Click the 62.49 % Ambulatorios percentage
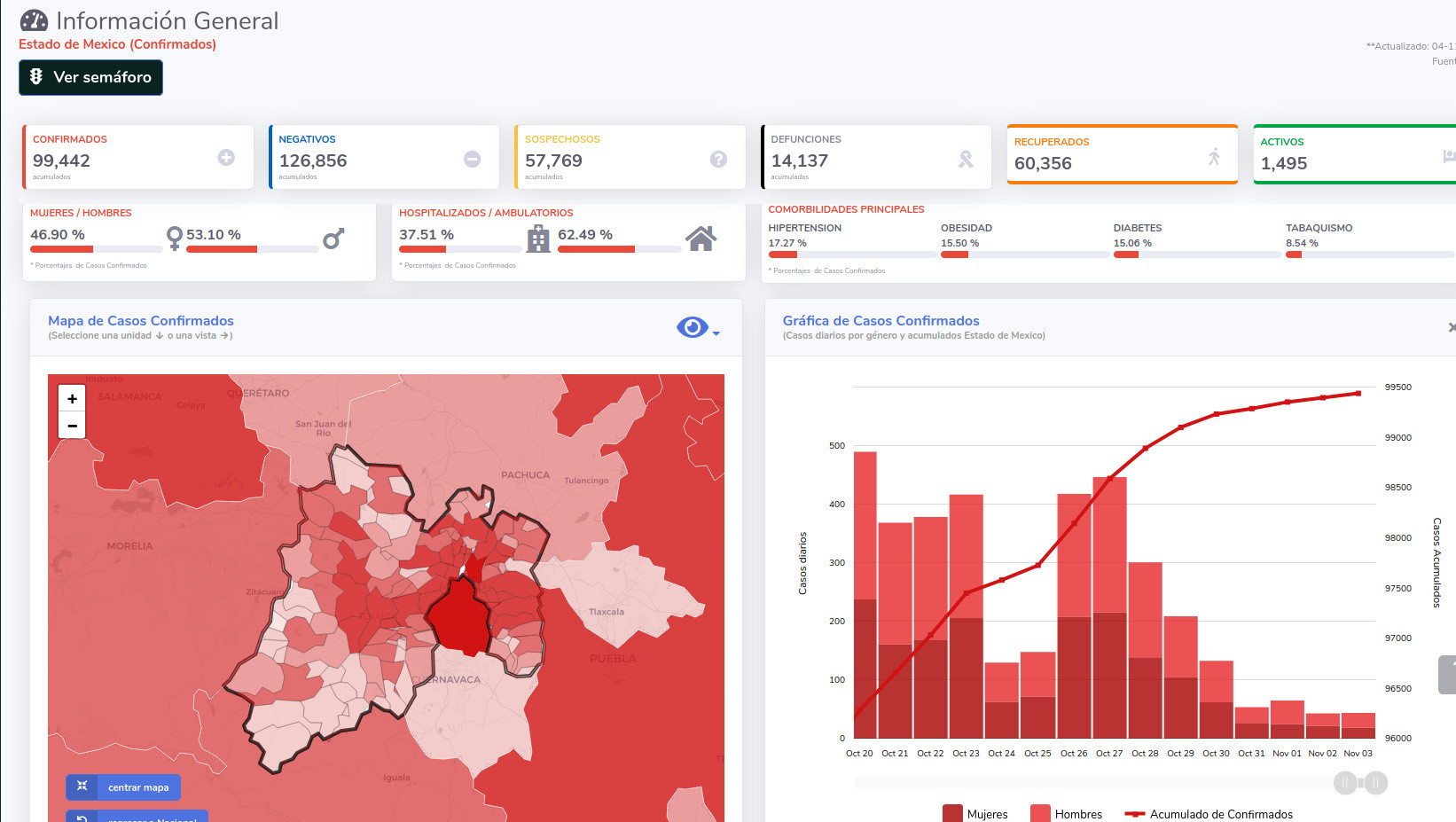 point(585,235)
